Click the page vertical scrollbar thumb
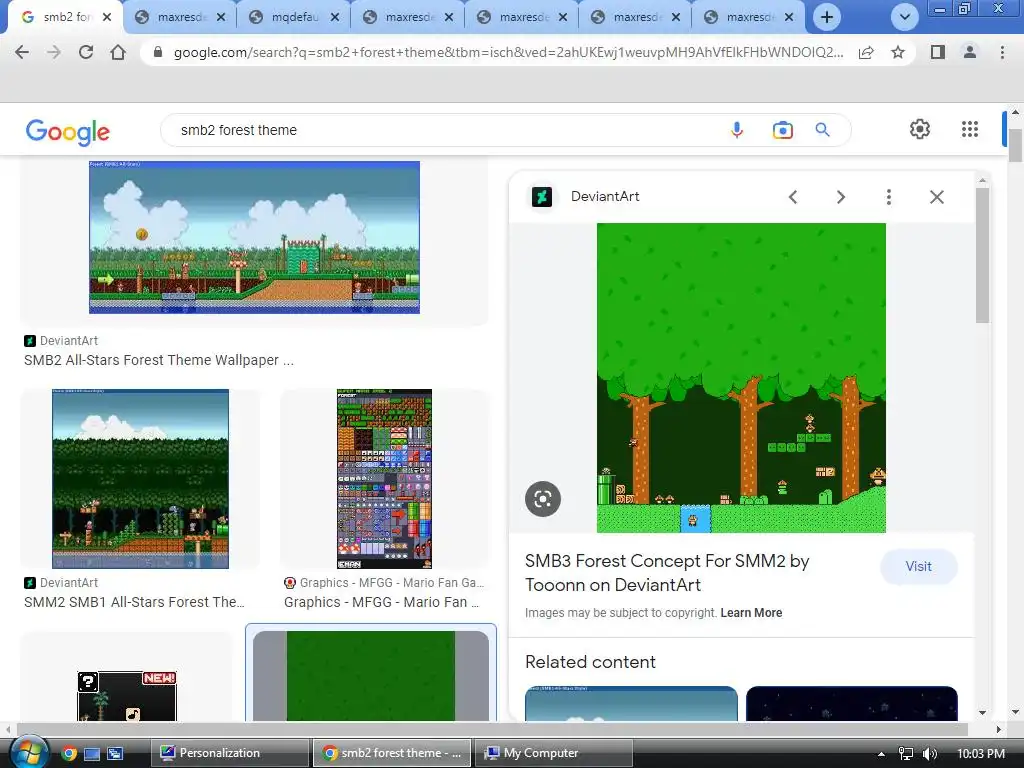This screenshot has height=768, width=1024. 1015,145
